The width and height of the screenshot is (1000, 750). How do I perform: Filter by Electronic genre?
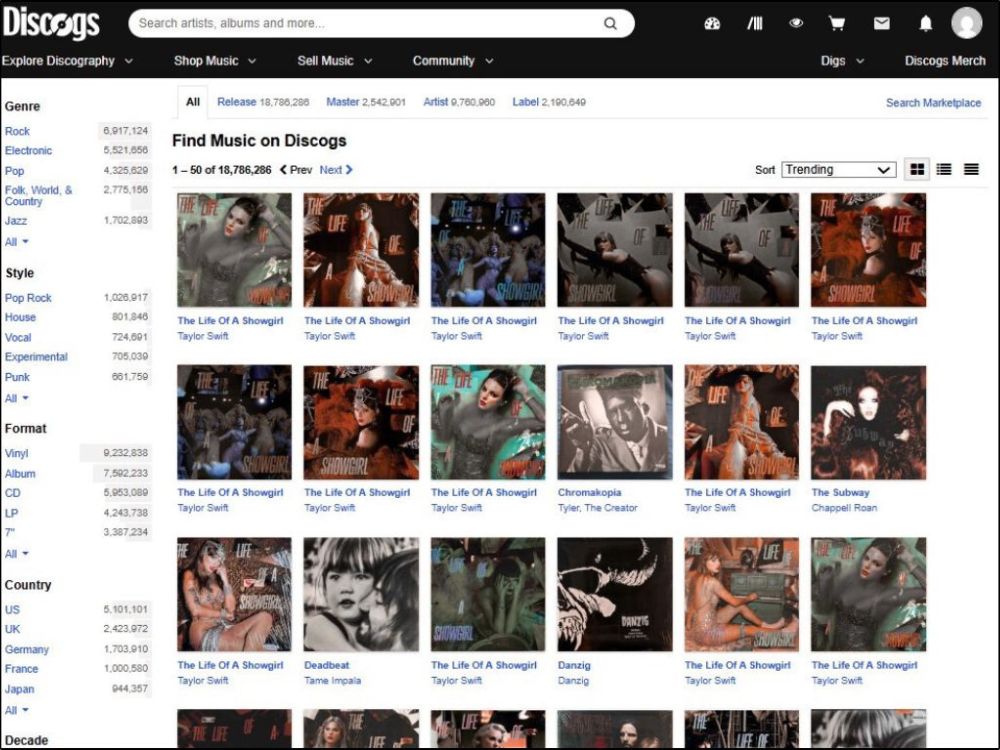[28, 151]
